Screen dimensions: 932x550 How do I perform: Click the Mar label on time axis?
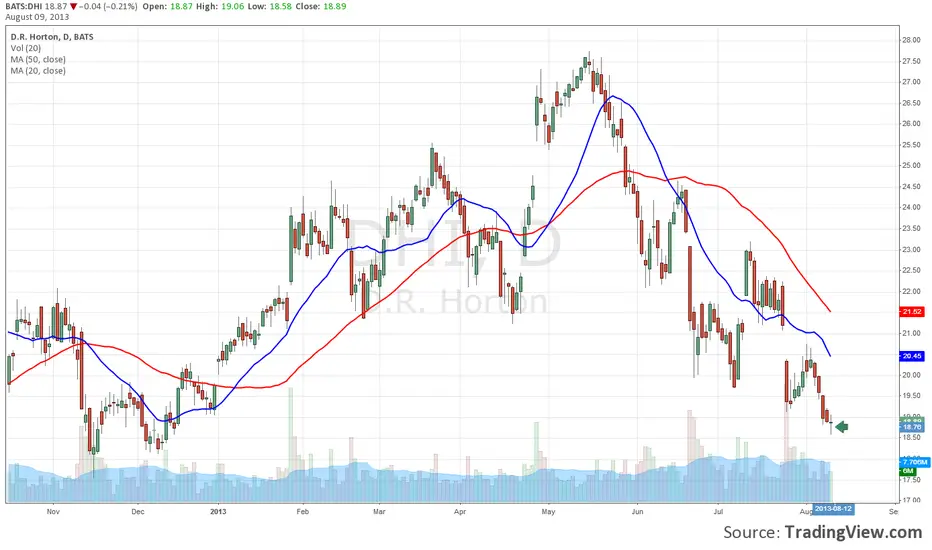click(x=379, y=511)
